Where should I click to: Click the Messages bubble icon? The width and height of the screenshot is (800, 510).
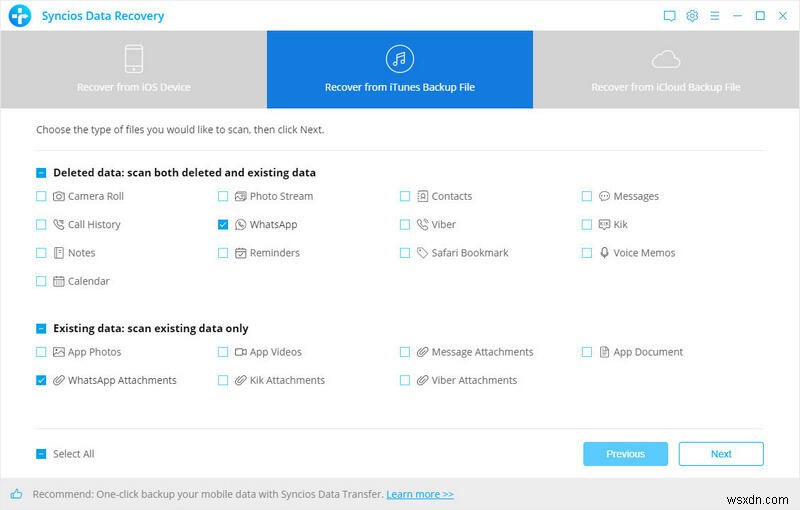coord(604,196)
